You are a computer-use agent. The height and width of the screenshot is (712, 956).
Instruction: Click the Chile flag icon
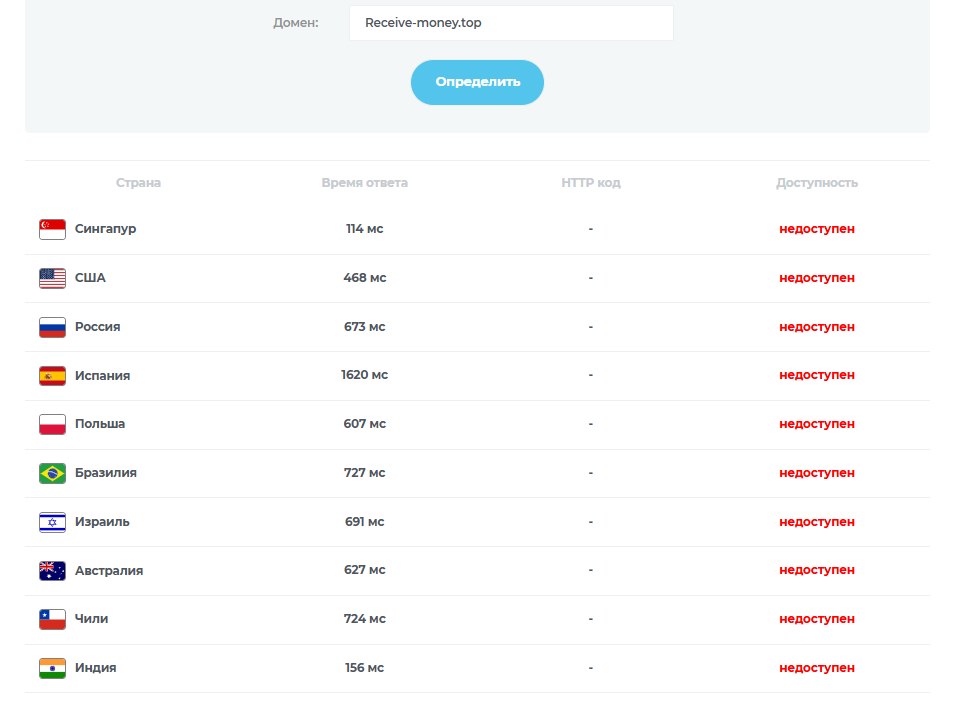52,619
